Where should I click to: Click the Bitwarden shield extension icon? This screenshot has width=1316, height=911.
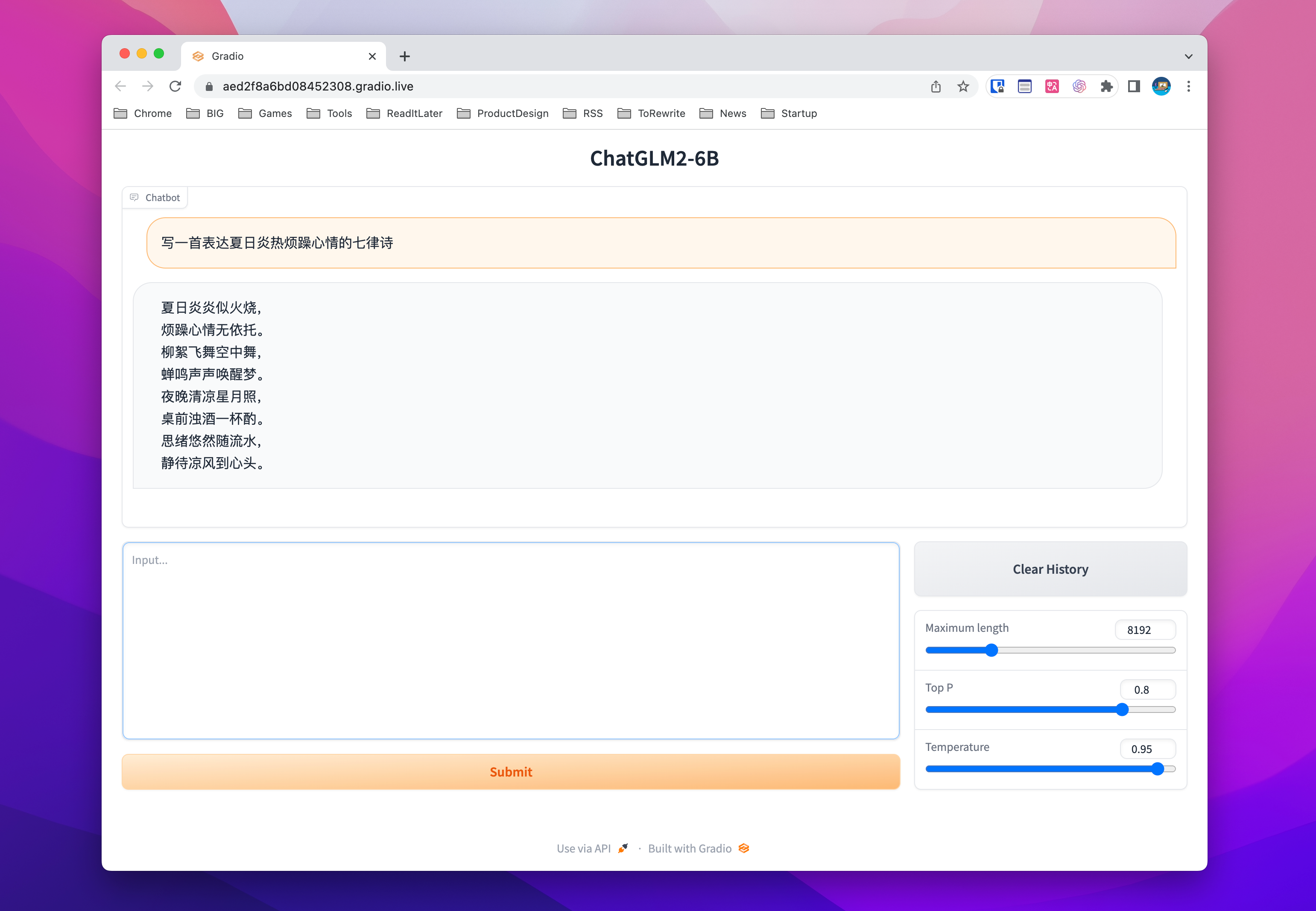[x=997, y=86]
